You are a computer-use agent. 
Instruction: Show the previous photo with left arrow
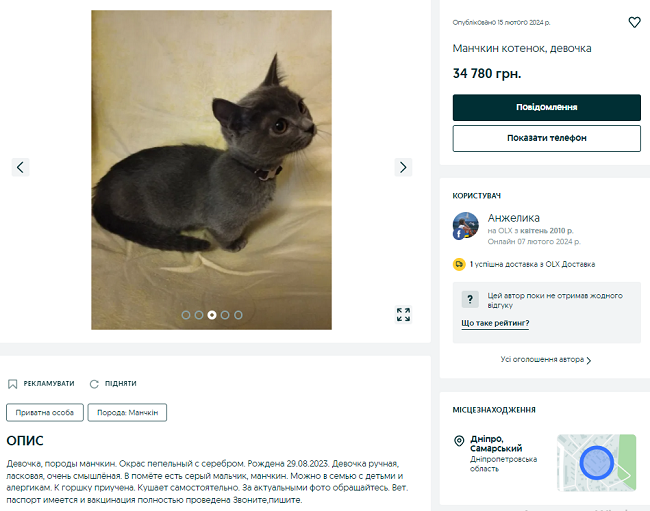pyautogui.click(x=20, y=167)
